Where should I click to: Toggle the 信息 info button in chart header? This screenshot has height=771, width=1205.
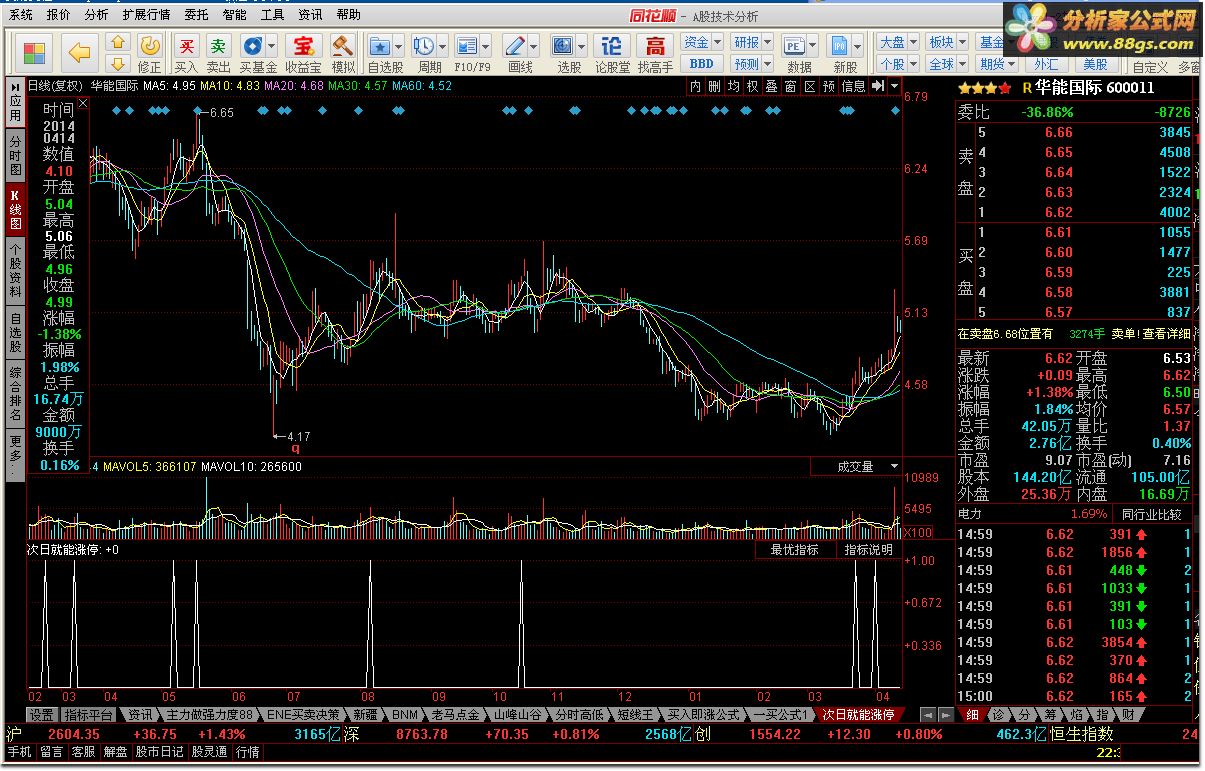(853, 87)
